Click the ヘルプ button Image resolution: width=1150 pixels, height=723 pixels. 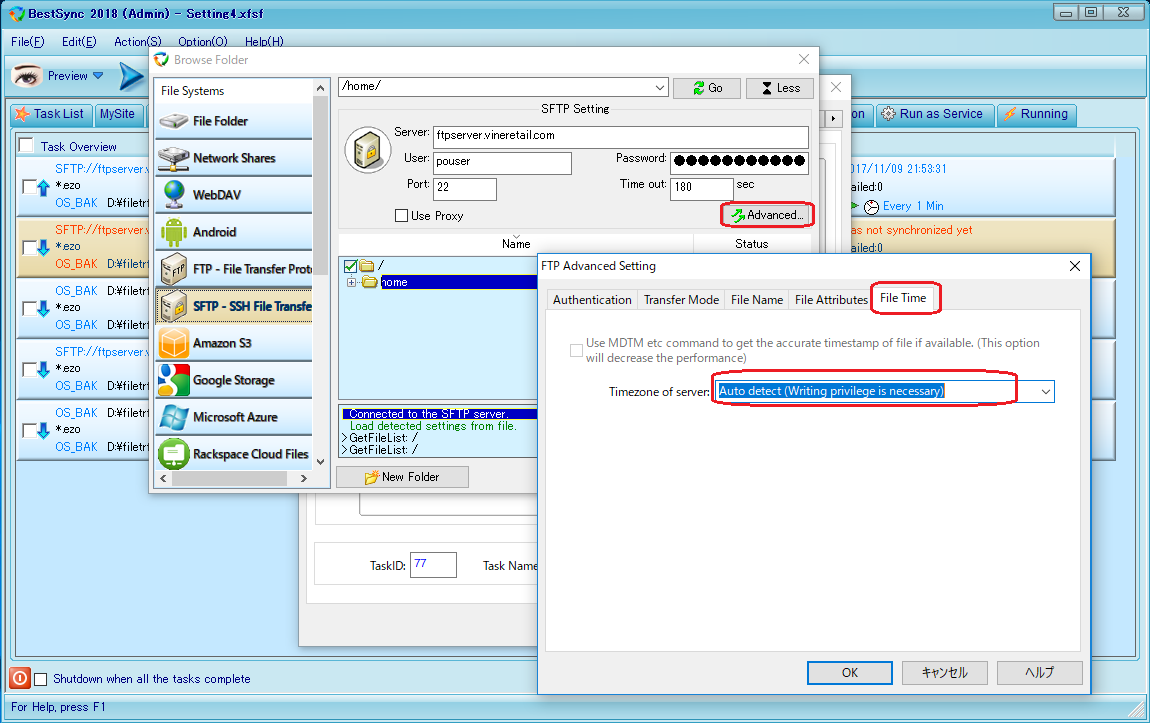[1040, 673]
